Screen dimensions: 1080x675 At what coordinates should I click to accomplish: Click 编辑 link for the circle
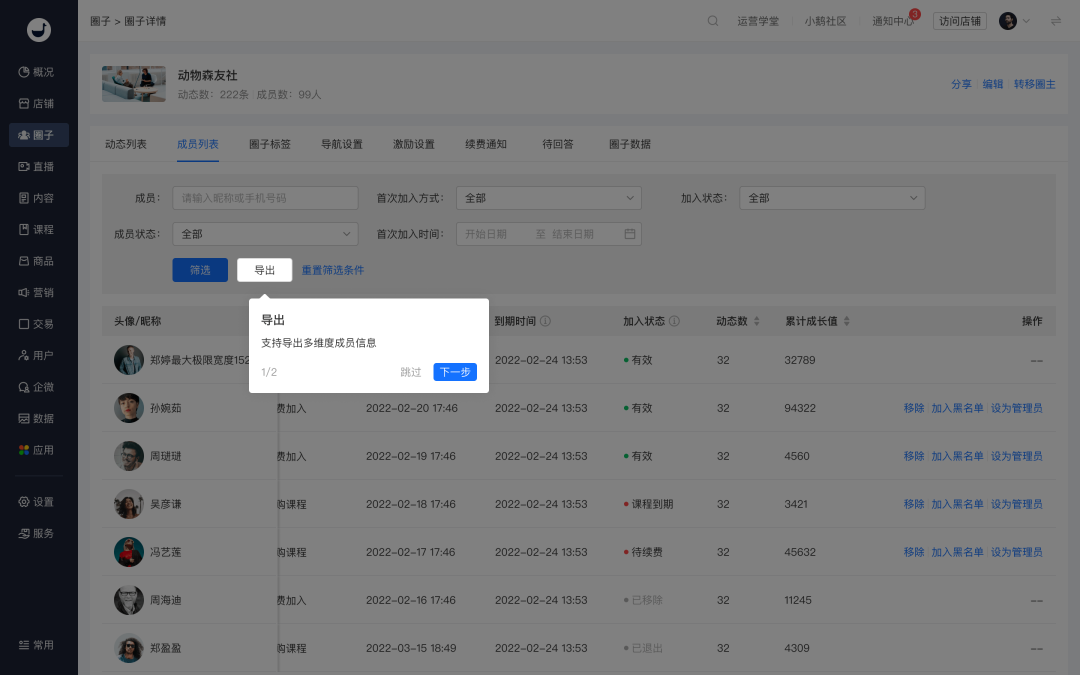993,84
